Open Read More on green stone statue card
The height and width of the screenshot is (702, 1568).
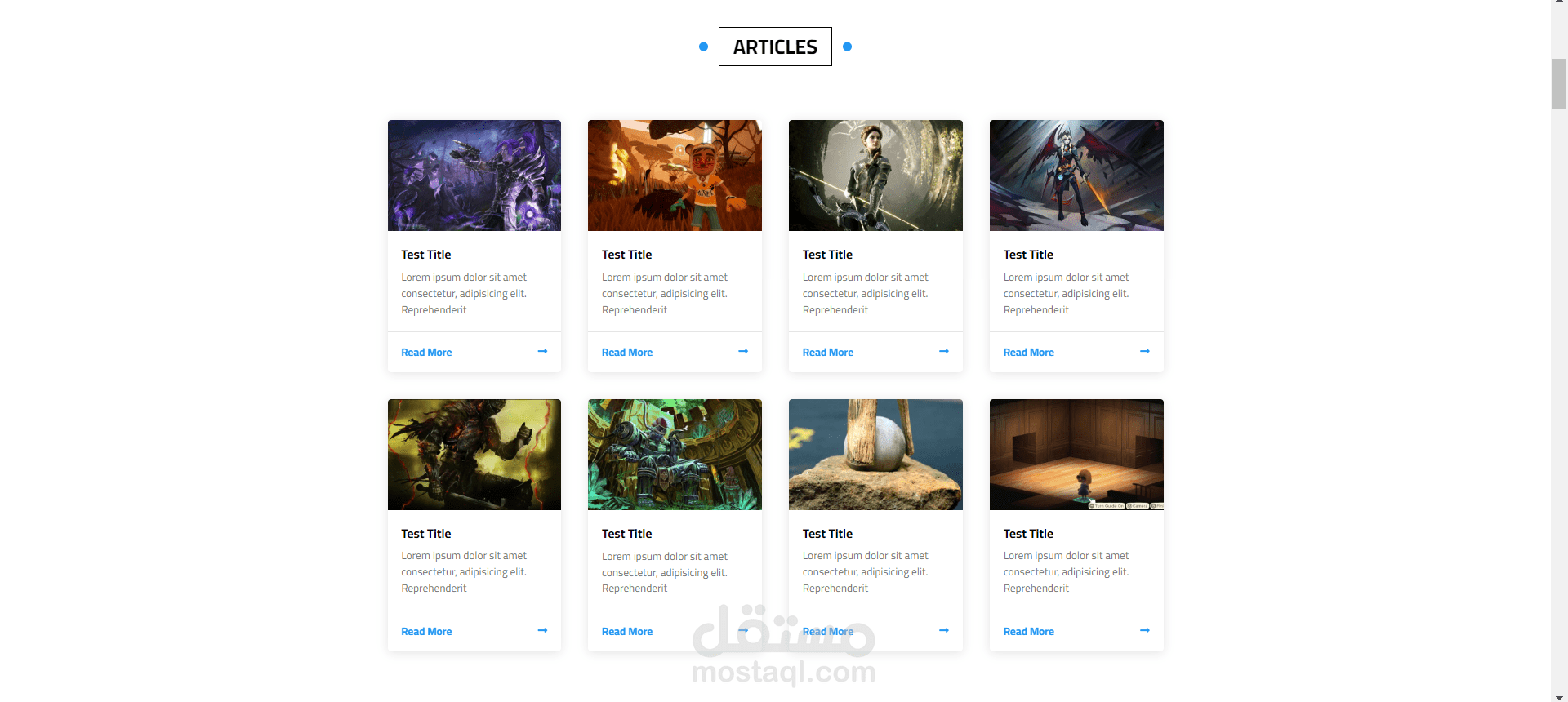pyautogui.click(x=627, y=632)
